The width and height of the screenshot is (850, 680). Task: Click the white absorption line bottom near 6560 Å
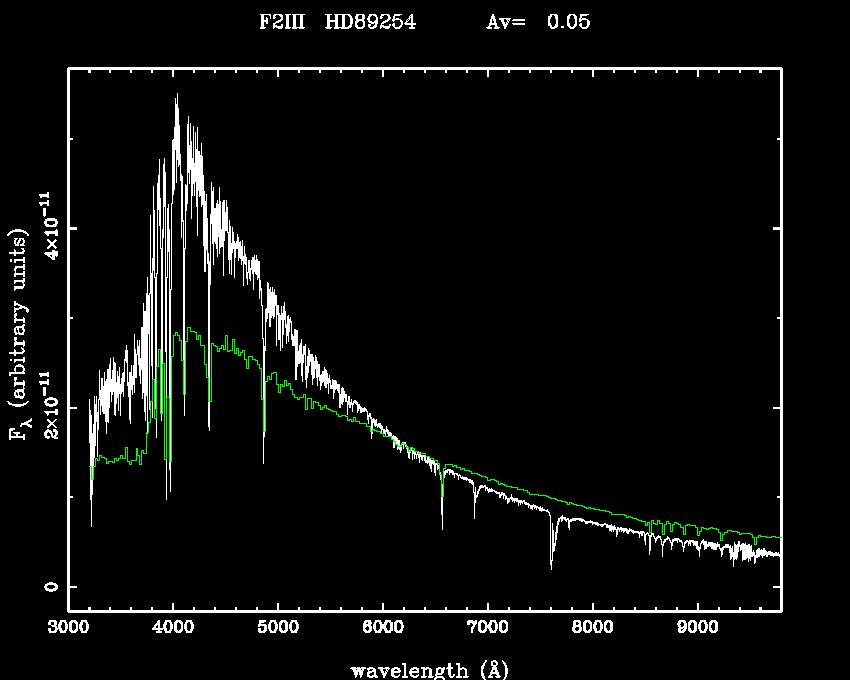tap(442, 527)
